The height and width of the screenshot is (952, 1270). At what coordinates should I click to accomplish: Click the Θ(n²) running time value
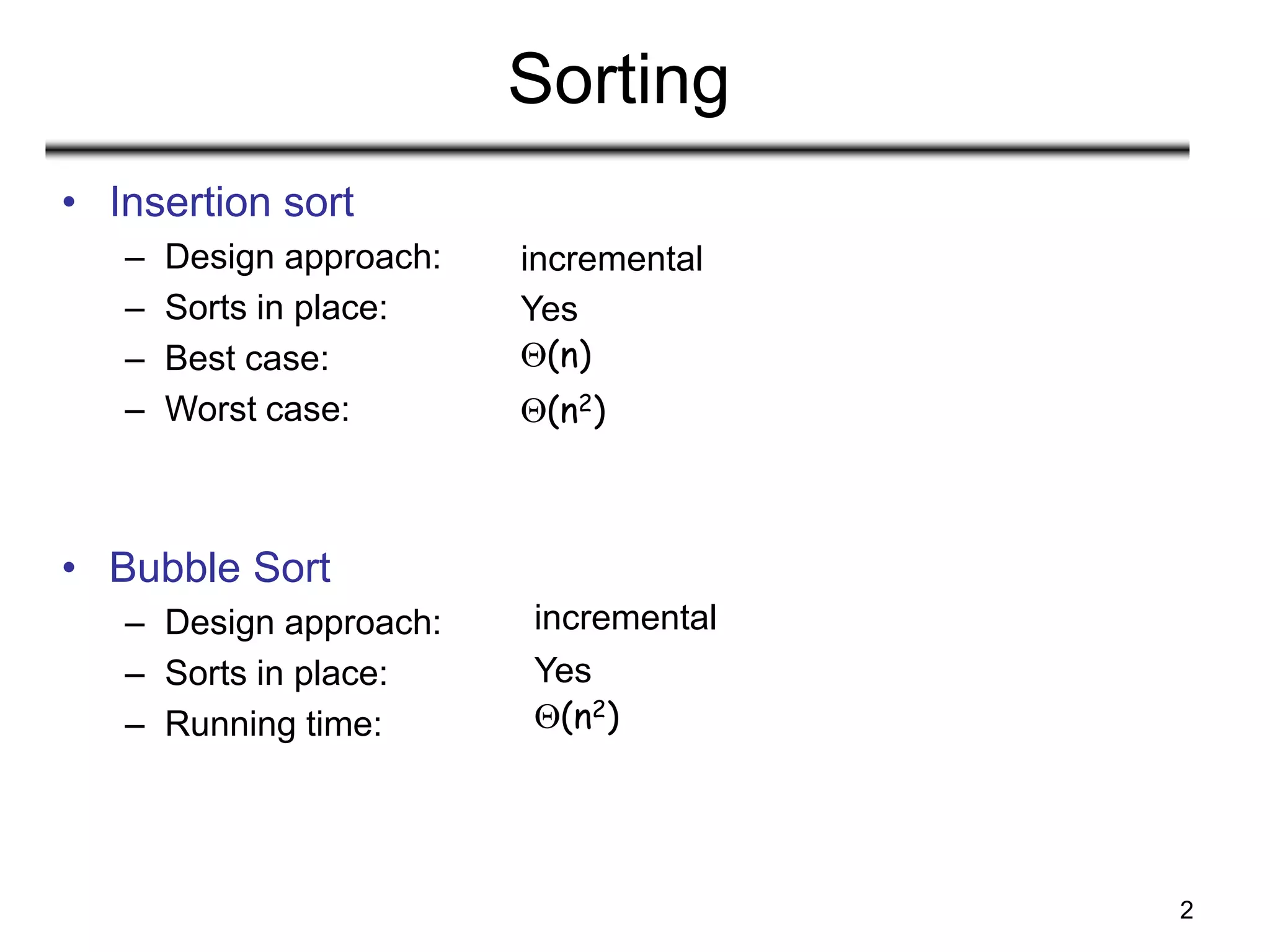[x=577, y=717]
